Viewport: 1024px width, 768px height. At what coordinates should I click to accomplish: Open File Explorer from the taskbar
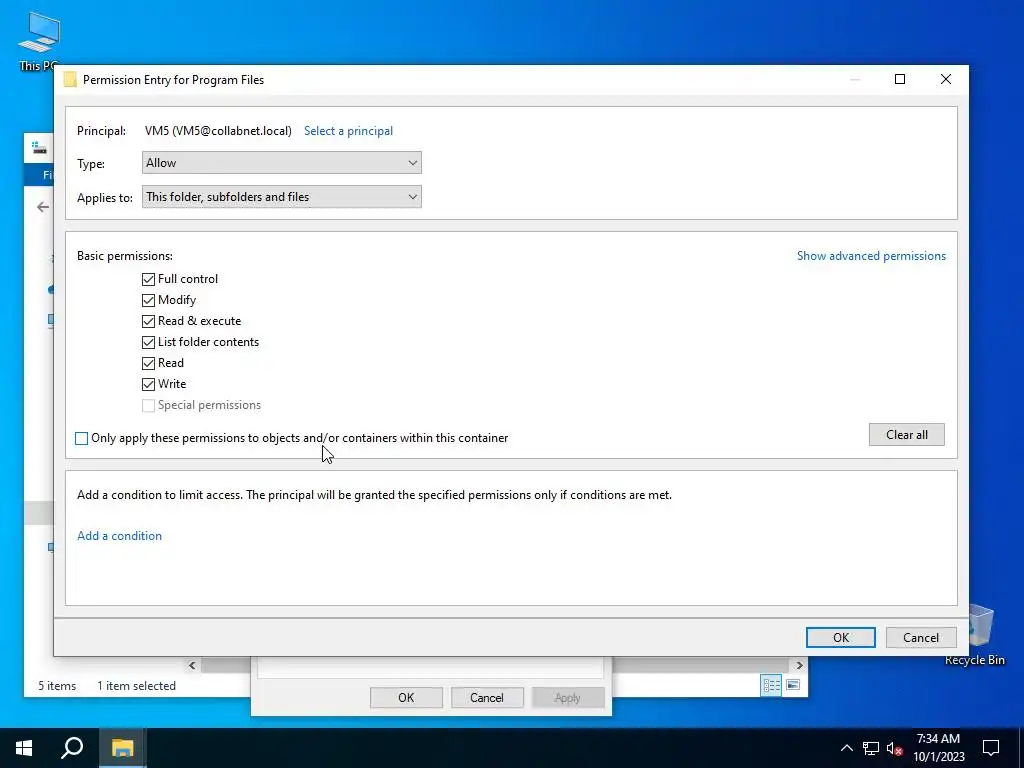(122, 748)
